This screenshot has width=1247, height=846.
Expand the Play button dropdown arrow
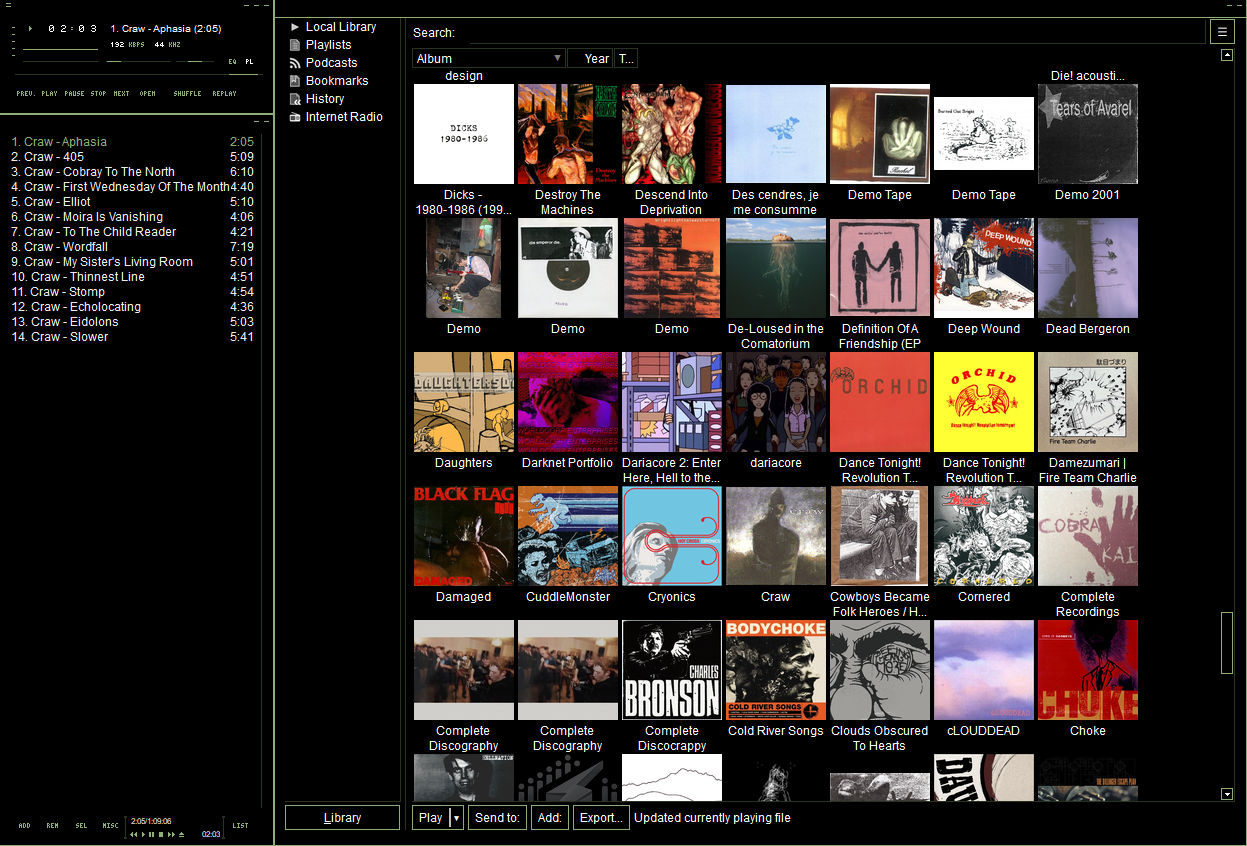pyautogui.click(x=457, y=818)
